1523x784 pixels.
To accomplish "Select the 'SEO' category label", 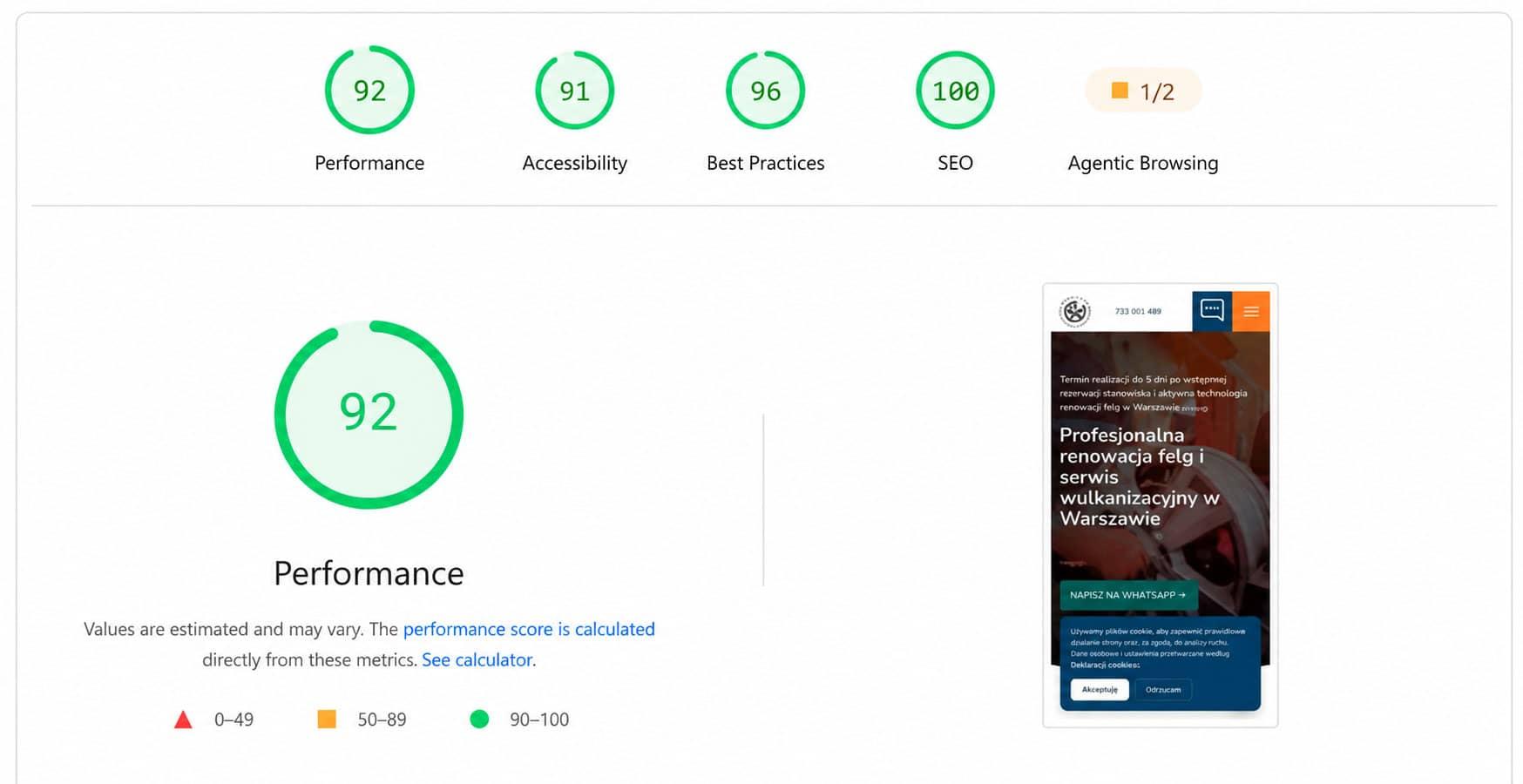I will coord(955,163).
